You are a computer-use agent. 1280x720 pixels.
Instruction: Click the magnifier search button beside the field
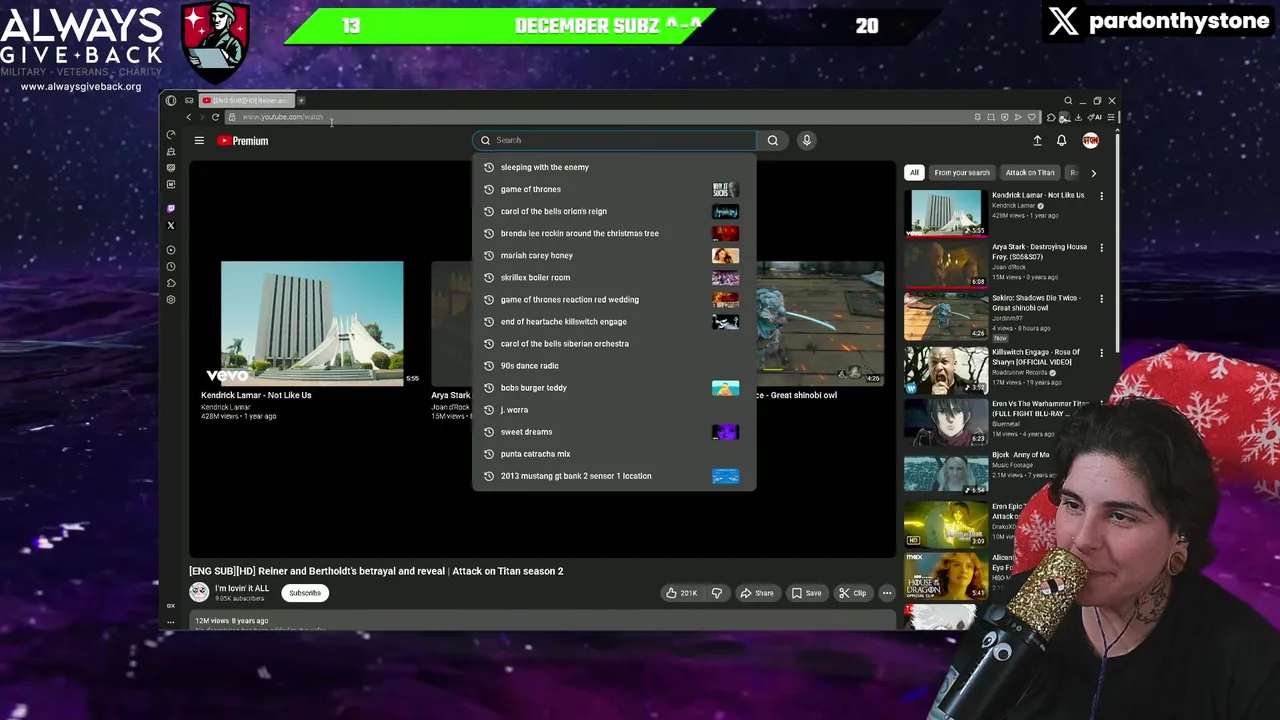click(x=773, y=140)
